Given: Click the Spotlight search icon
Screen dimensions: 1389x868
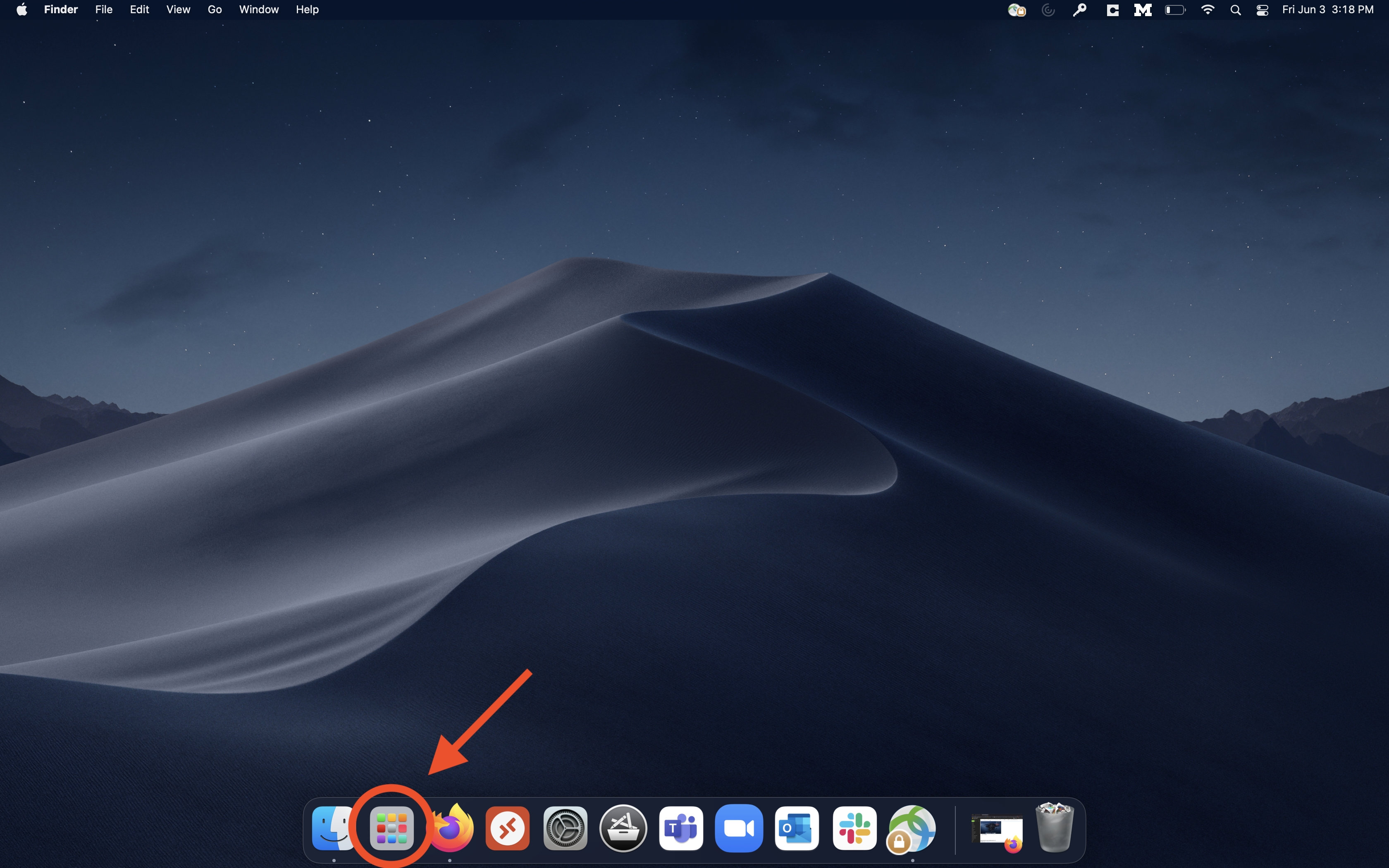Looking at the screenshot, I should click(1236, 10).
